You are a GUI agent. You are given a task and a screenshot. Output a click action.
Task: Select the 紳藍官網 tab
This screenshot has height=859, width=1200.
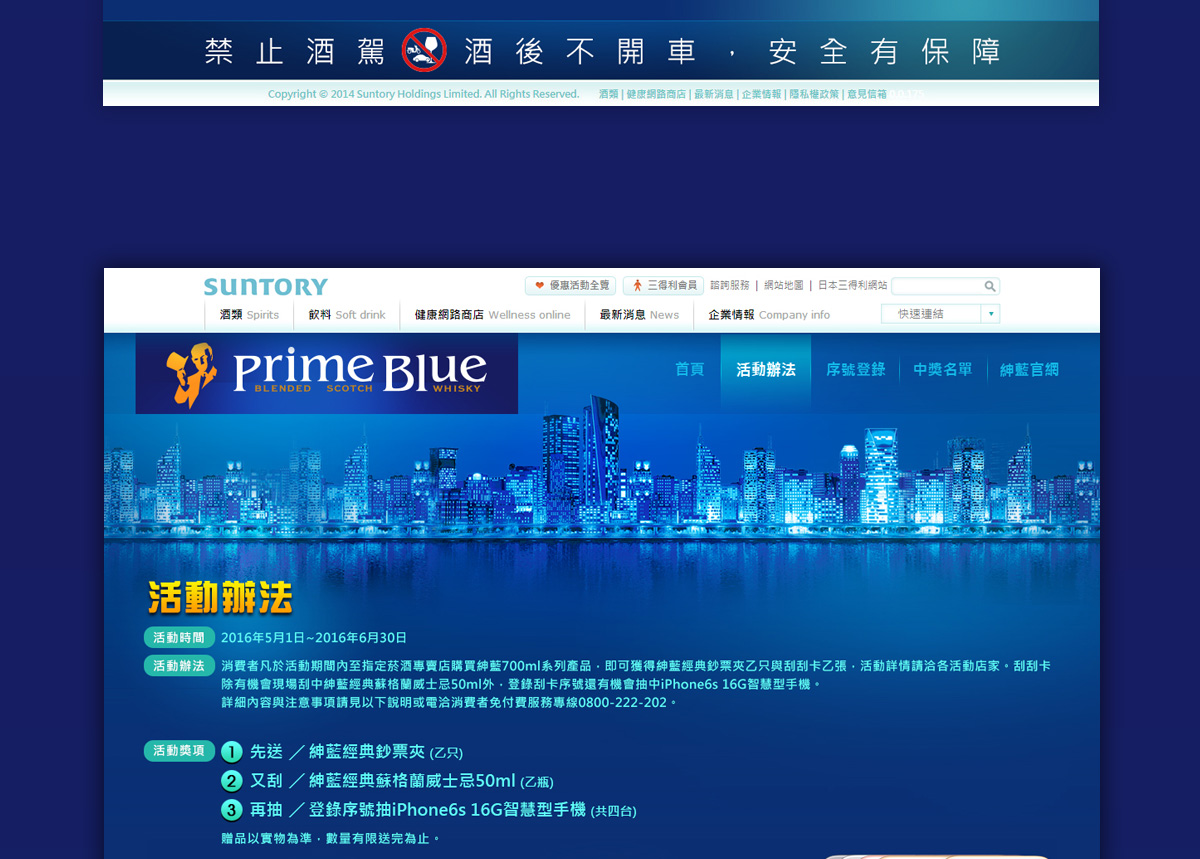1029,369
